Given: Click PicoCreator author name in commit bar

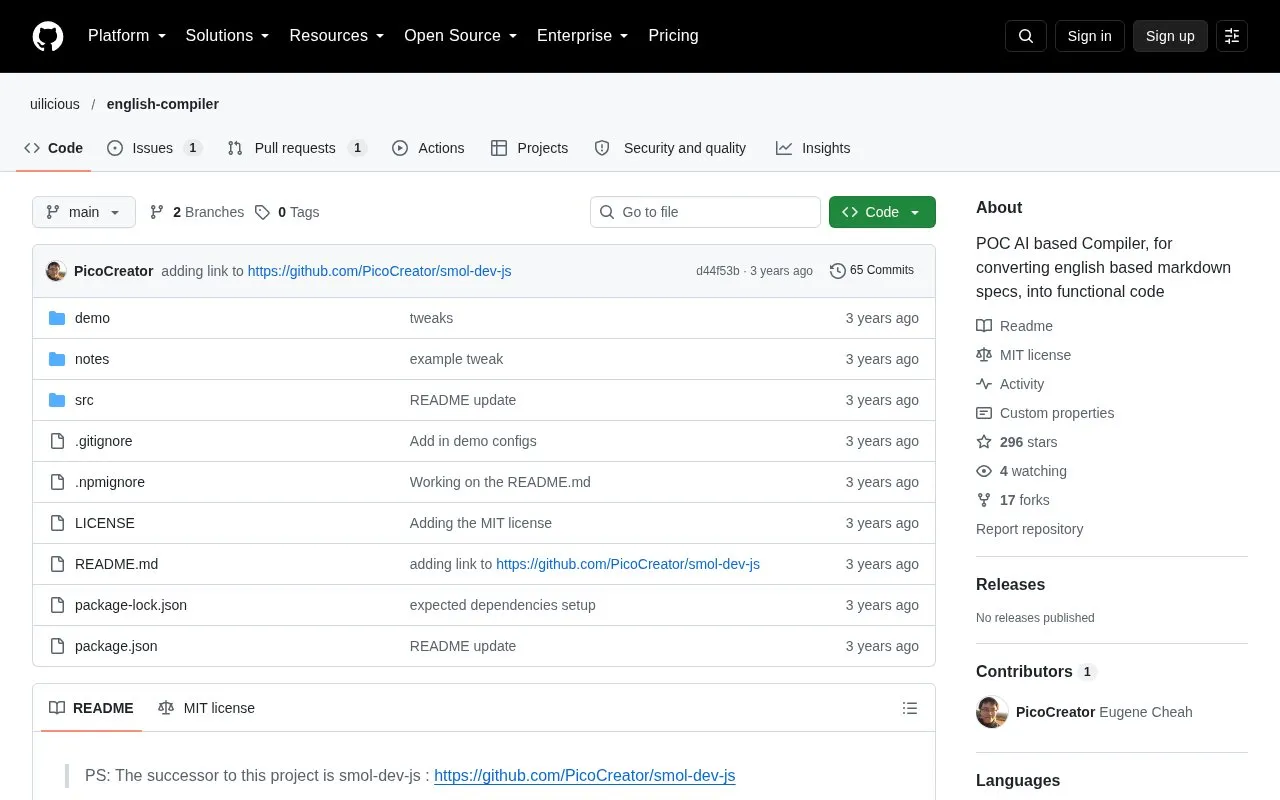Looking at the screenshot, I should click(113, 271).
